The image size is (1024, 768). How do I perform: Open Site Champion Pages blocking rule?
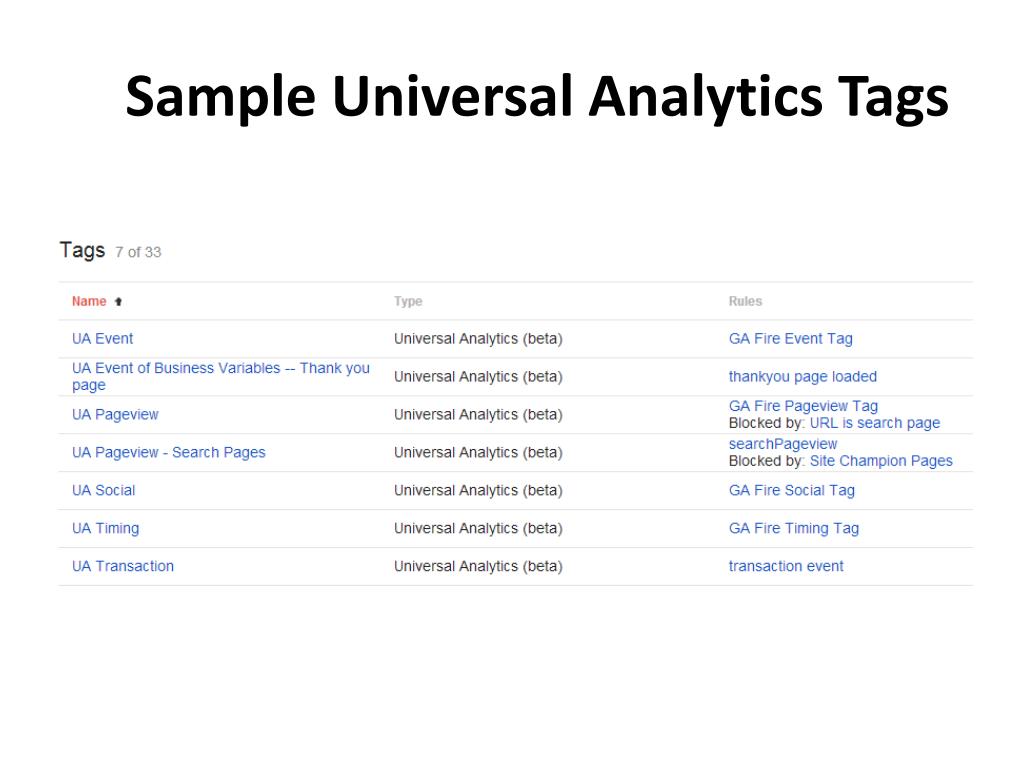click(881, 461)
